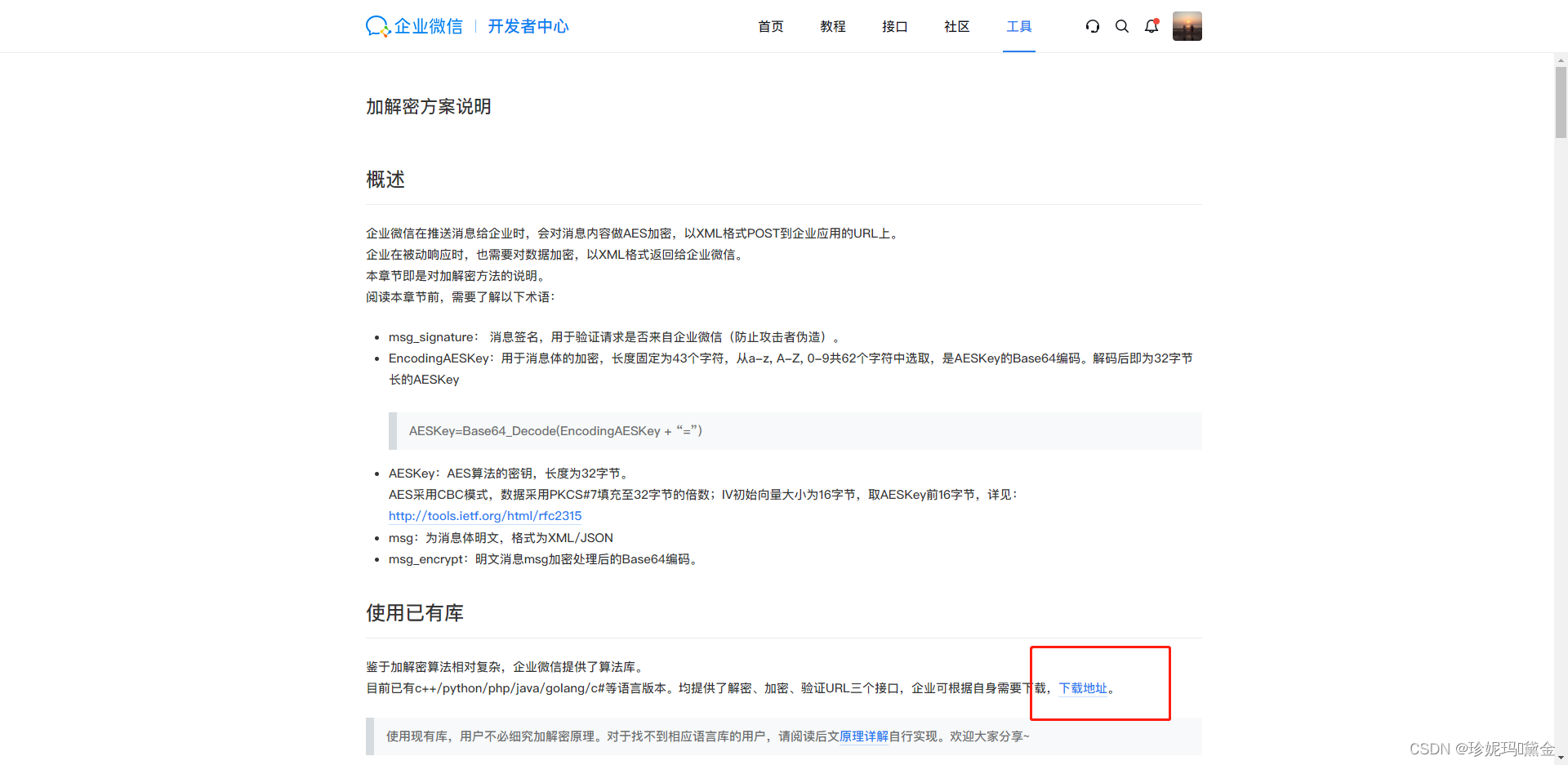Open the notification bell with red badge
1568x765 pixels.
coord(1151,27)
